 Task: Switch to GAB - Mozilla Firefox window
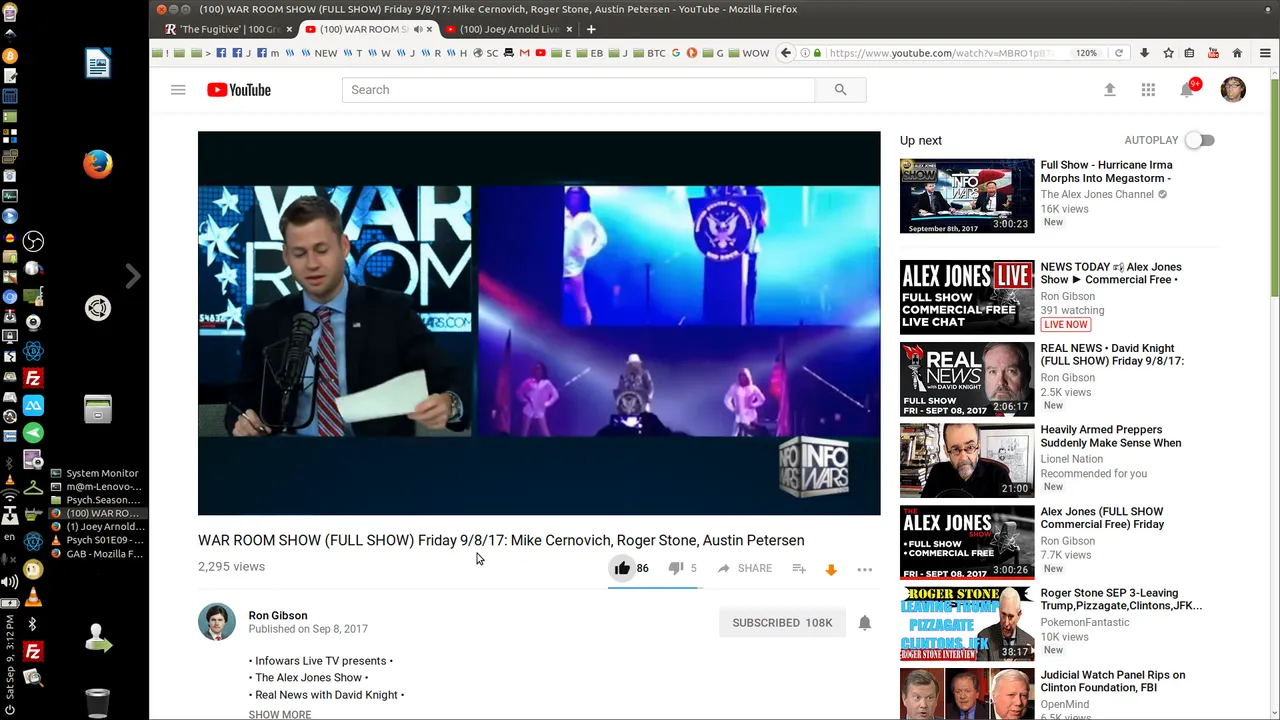(96, 553)
